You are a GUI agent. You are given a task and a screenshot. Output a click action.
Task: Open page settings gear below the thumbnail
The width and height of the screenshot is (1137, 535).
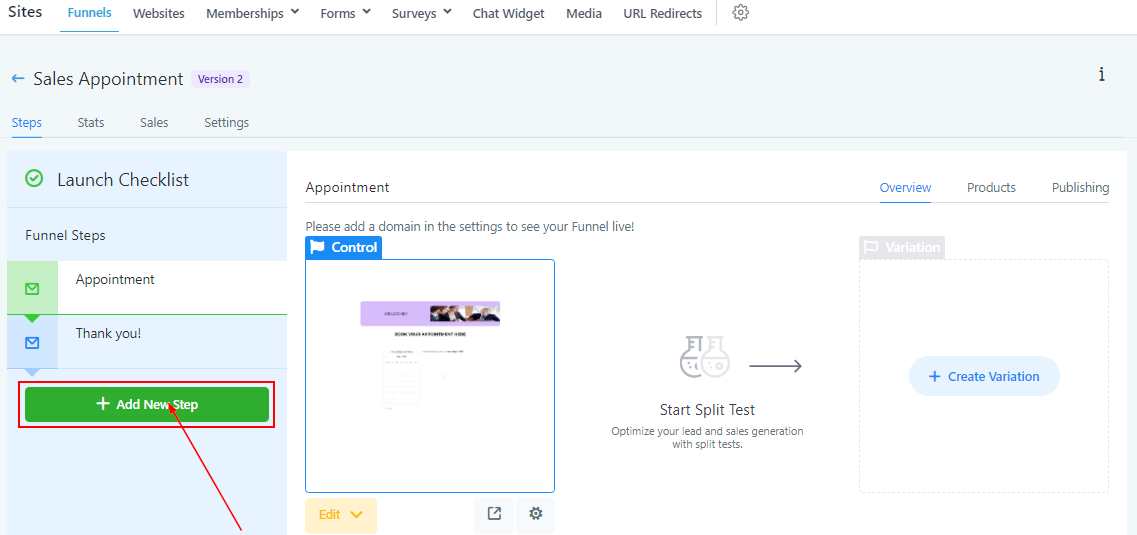point(536,514)
